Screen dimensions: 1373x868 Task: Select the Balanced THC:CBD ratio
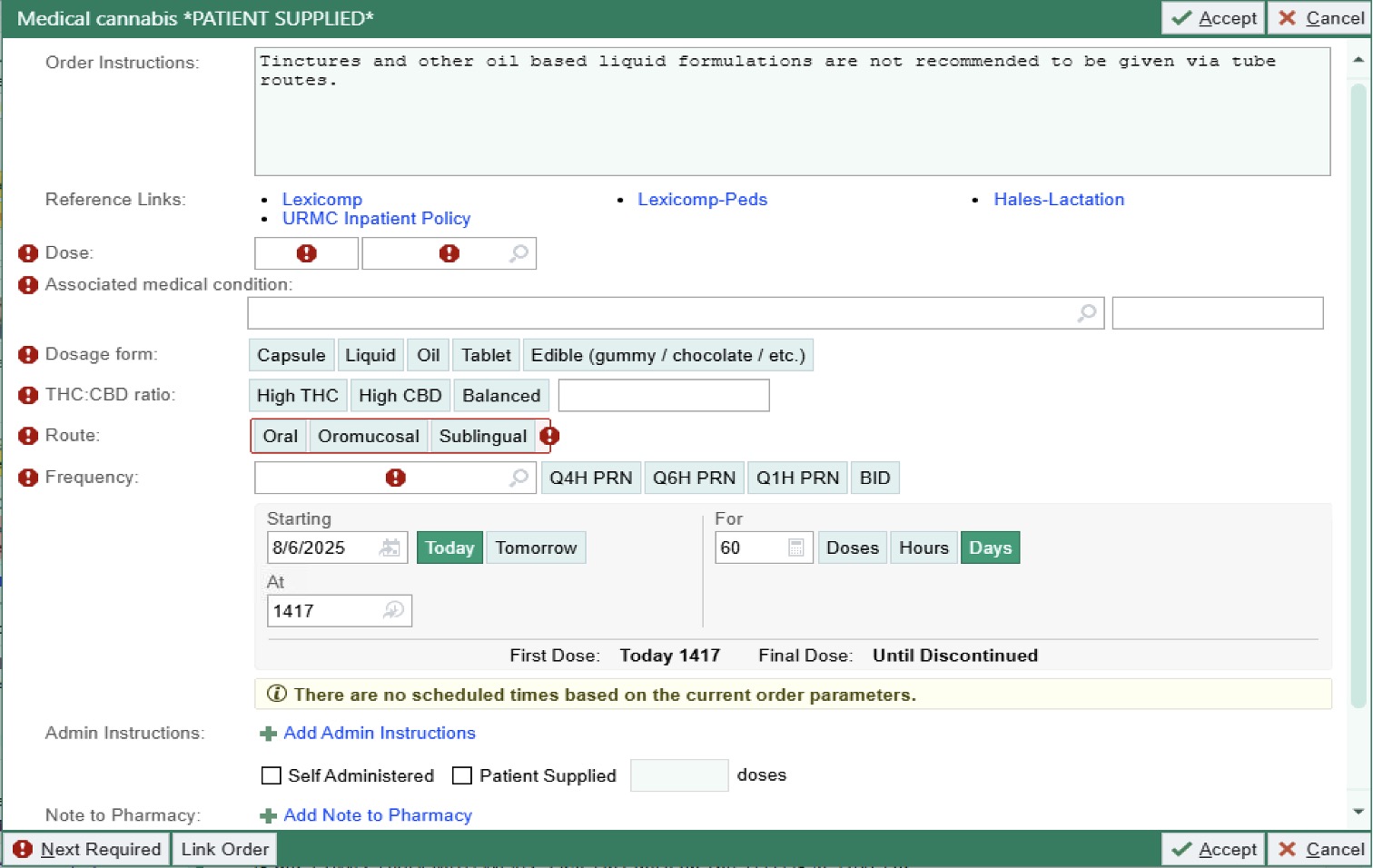point(500,395)
